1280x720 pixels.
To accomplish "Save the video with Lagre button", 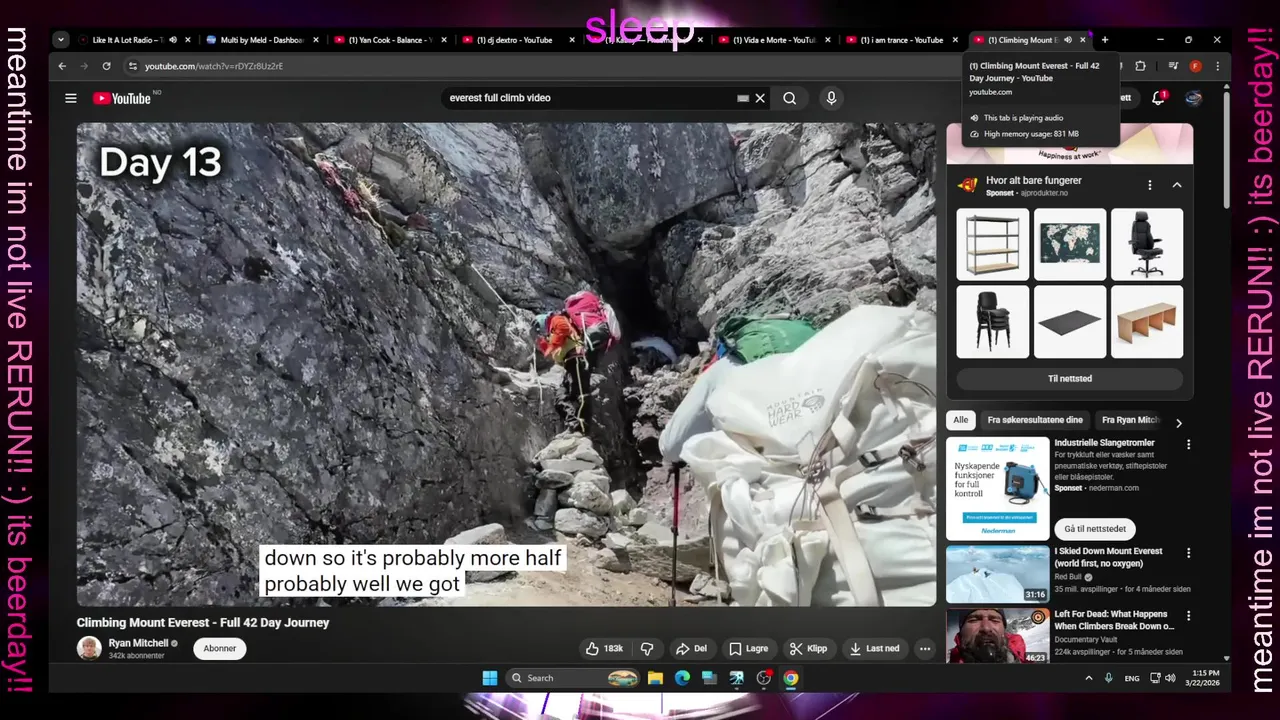I will tap(749, 648).
